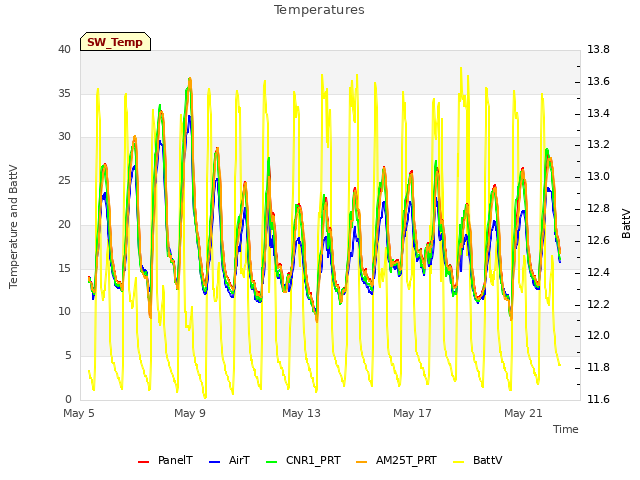The height and width of the screenshot is (480, 640).
Task: Click the 11.6 right axis tick label
Action: (598, 399)
